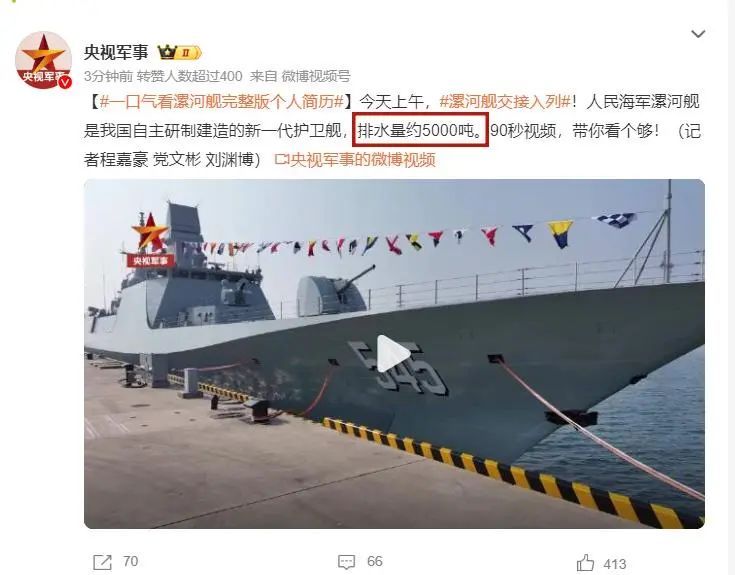735x575 pixels.
Task: Click the 央视军事 watermark logo in video
Action: pos(150,240)
